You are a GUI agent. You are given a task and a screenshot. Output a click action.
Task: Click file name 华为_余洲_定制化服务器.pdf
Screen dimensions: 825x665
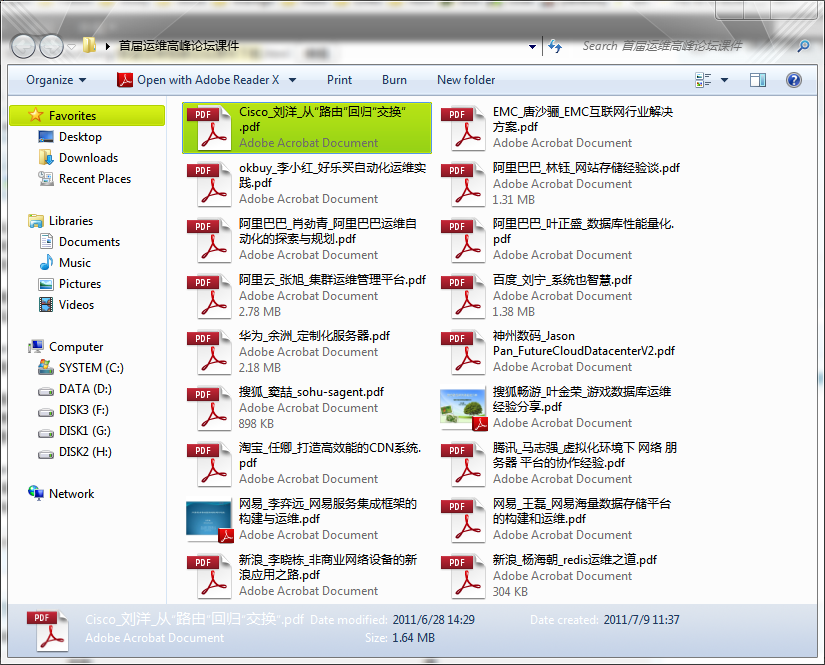tap(314, 336)
